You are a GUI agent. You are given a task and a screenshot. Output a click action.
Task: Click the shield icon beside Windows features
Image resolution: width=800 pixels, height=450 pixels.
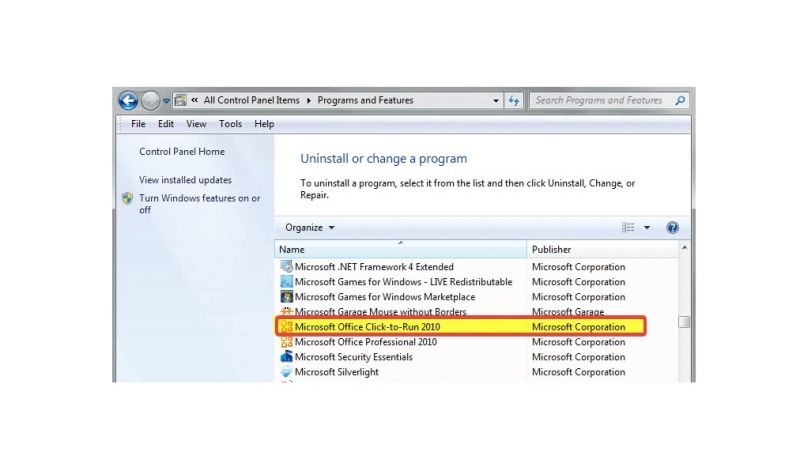click(x=128, y=198)
